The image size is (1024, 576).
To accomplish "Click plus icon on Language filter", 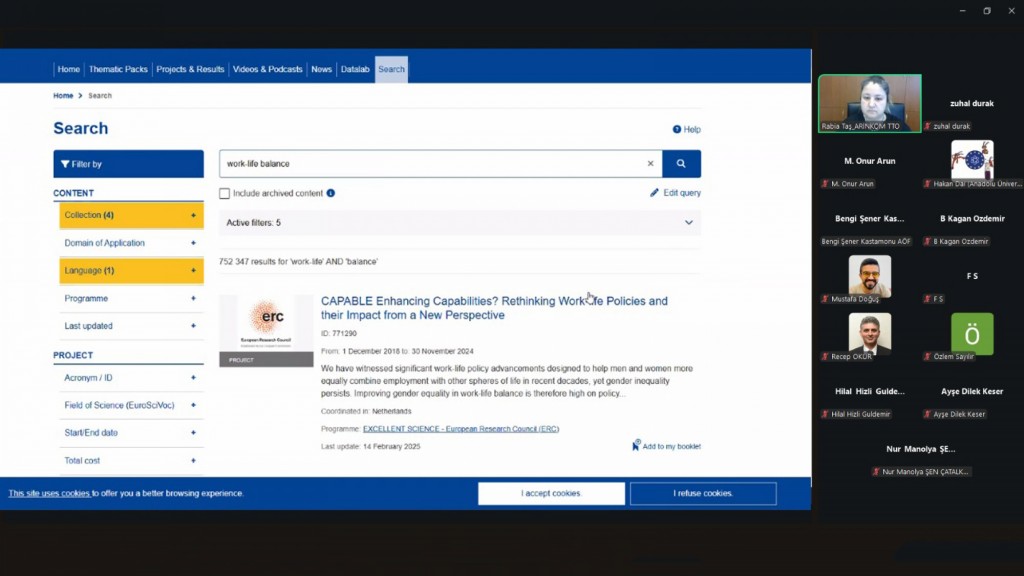I will pyautogui.click(x=193, y=270).
